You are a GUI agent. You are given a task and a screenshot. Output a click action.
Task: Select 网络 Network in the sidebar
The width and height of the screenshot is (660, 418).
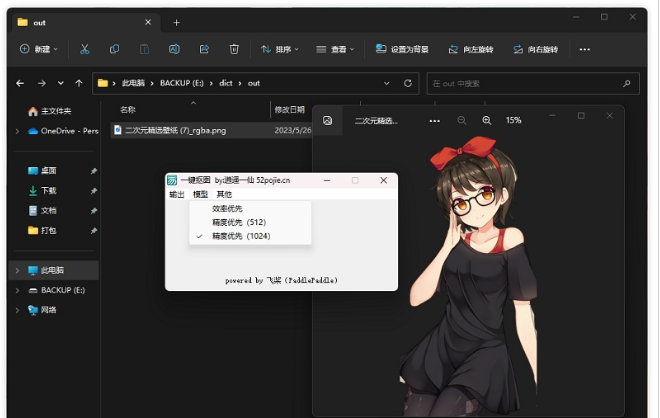[x=42, y=310]
